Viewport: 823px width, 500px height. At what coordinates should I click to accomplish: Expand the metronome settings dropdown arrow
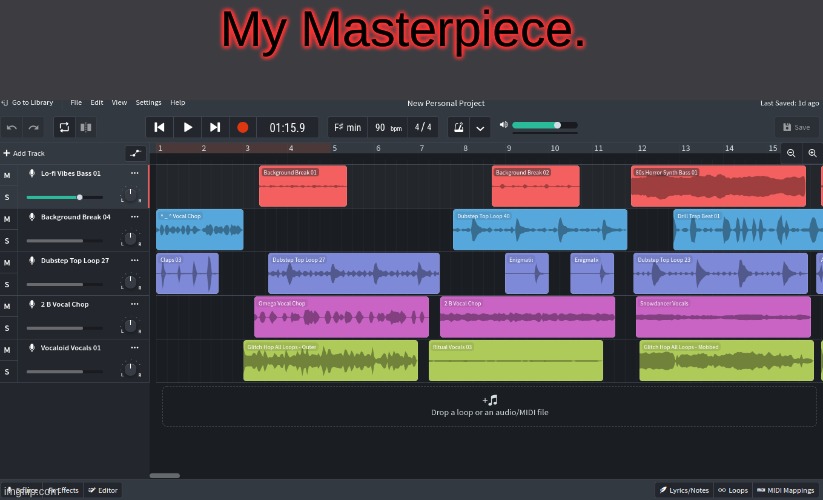click(x=481, y=127)
